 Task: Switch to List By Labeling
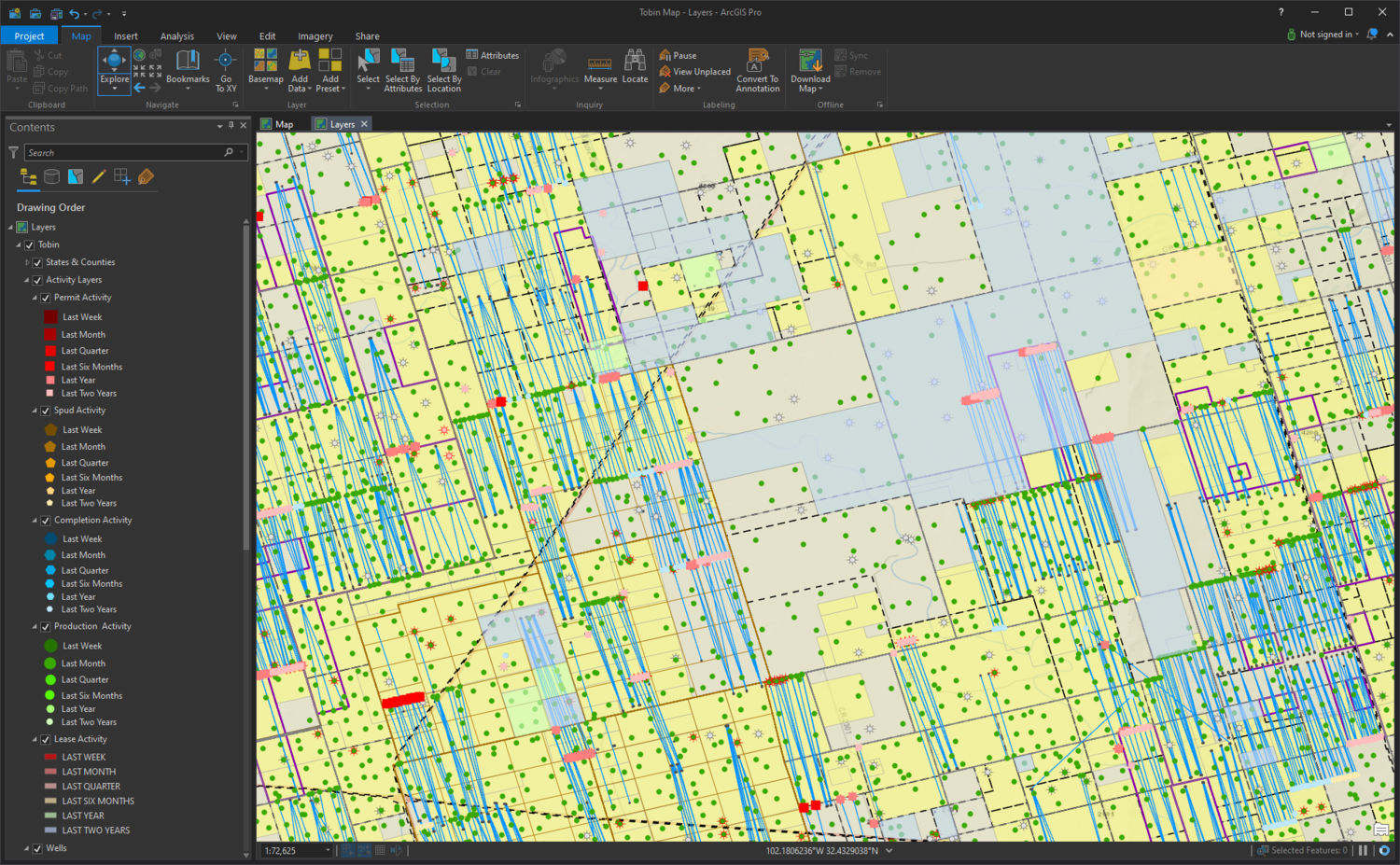[x=146, y=177]
